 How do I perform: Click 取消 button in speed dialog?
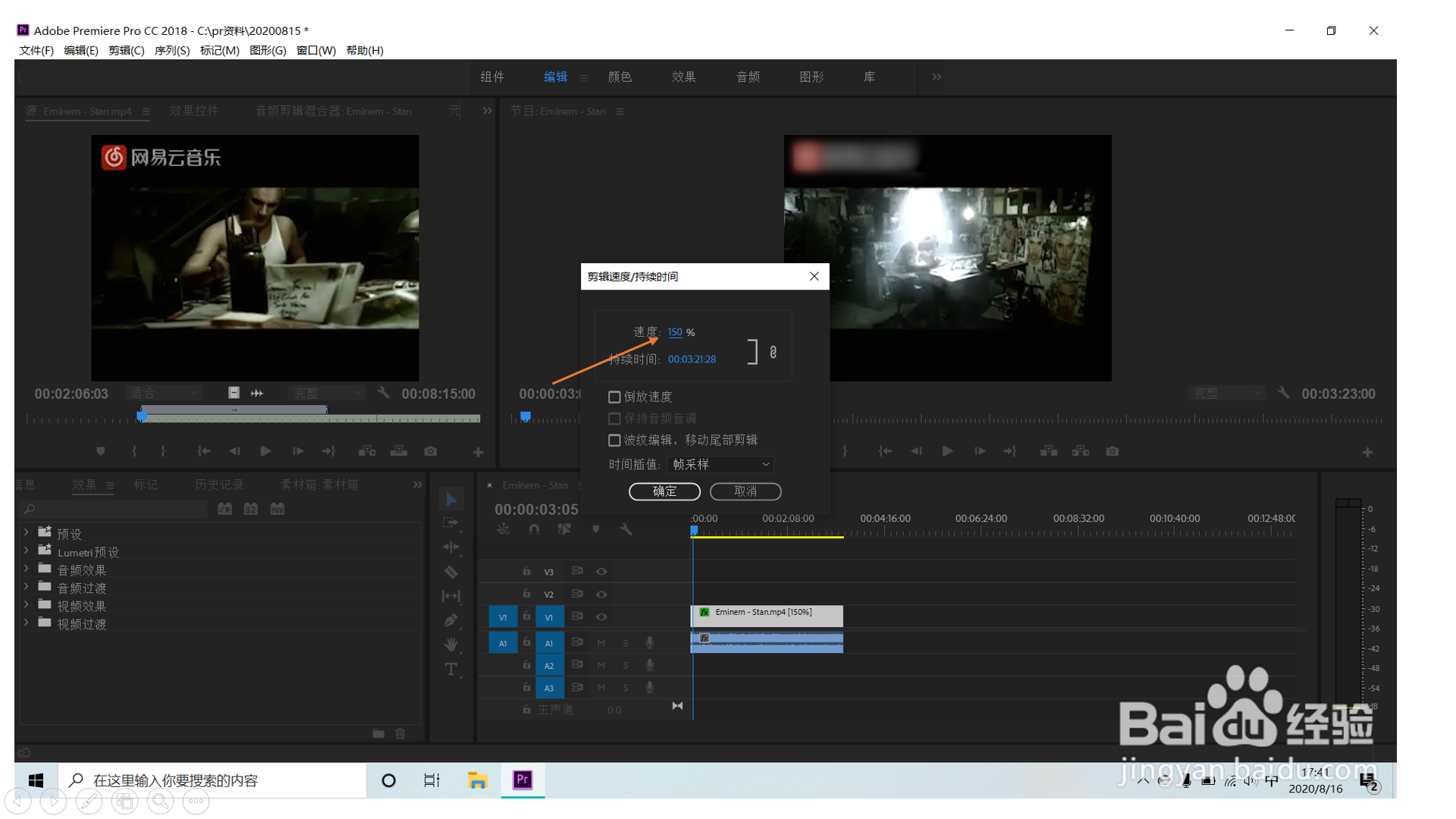[x=745, y=491]
